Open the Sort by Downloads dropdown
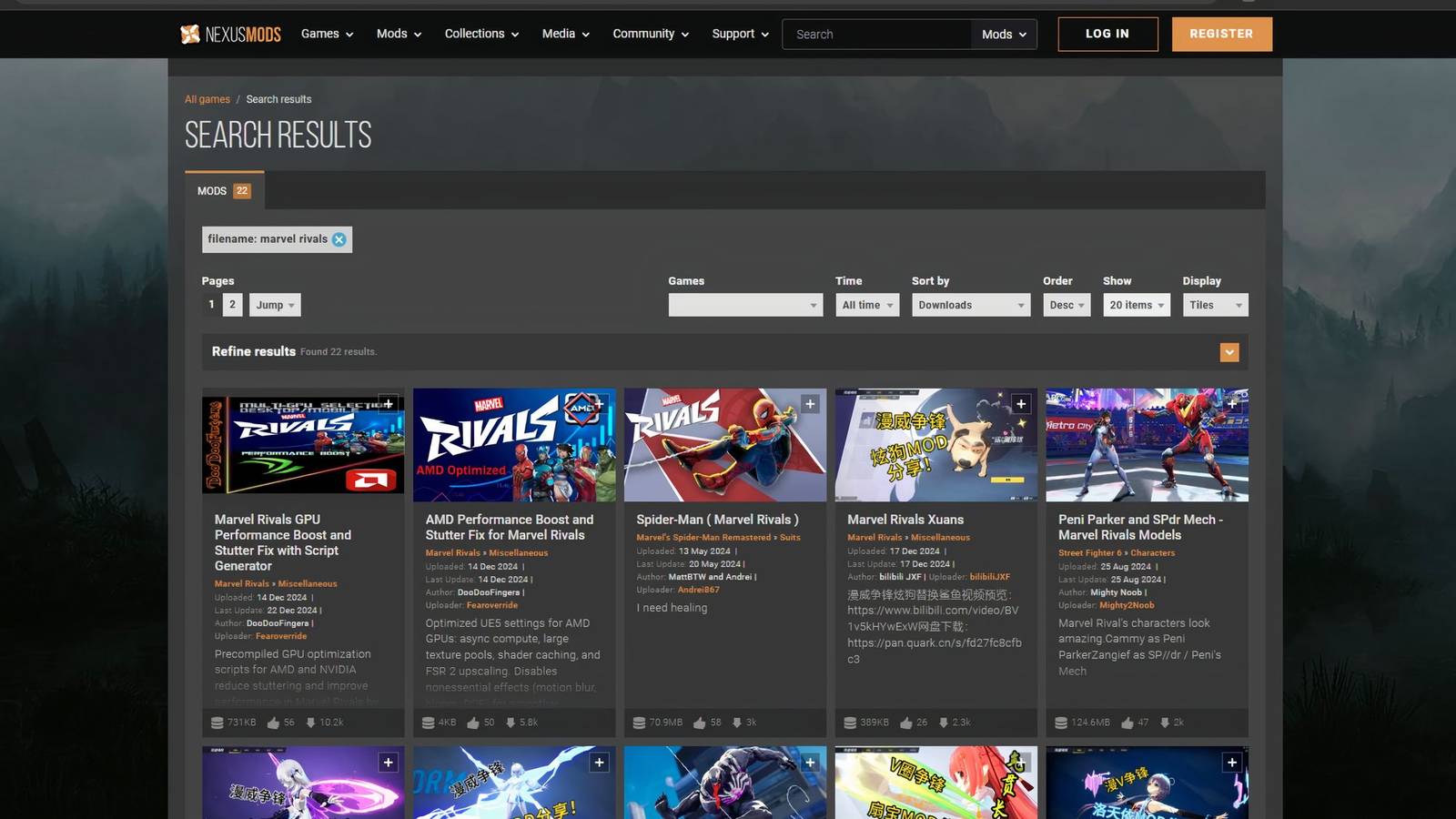The width and height of the screenshot is (1456, 819). pos(970,305)
